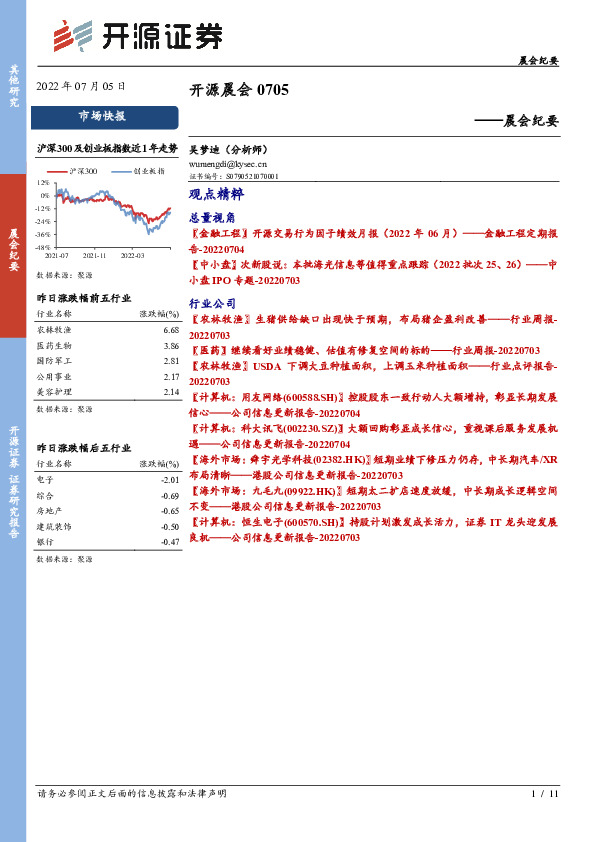Select the 电子 -2.01 table row
The width and height of the screenshot is (595, 842).
click(108, 480)
